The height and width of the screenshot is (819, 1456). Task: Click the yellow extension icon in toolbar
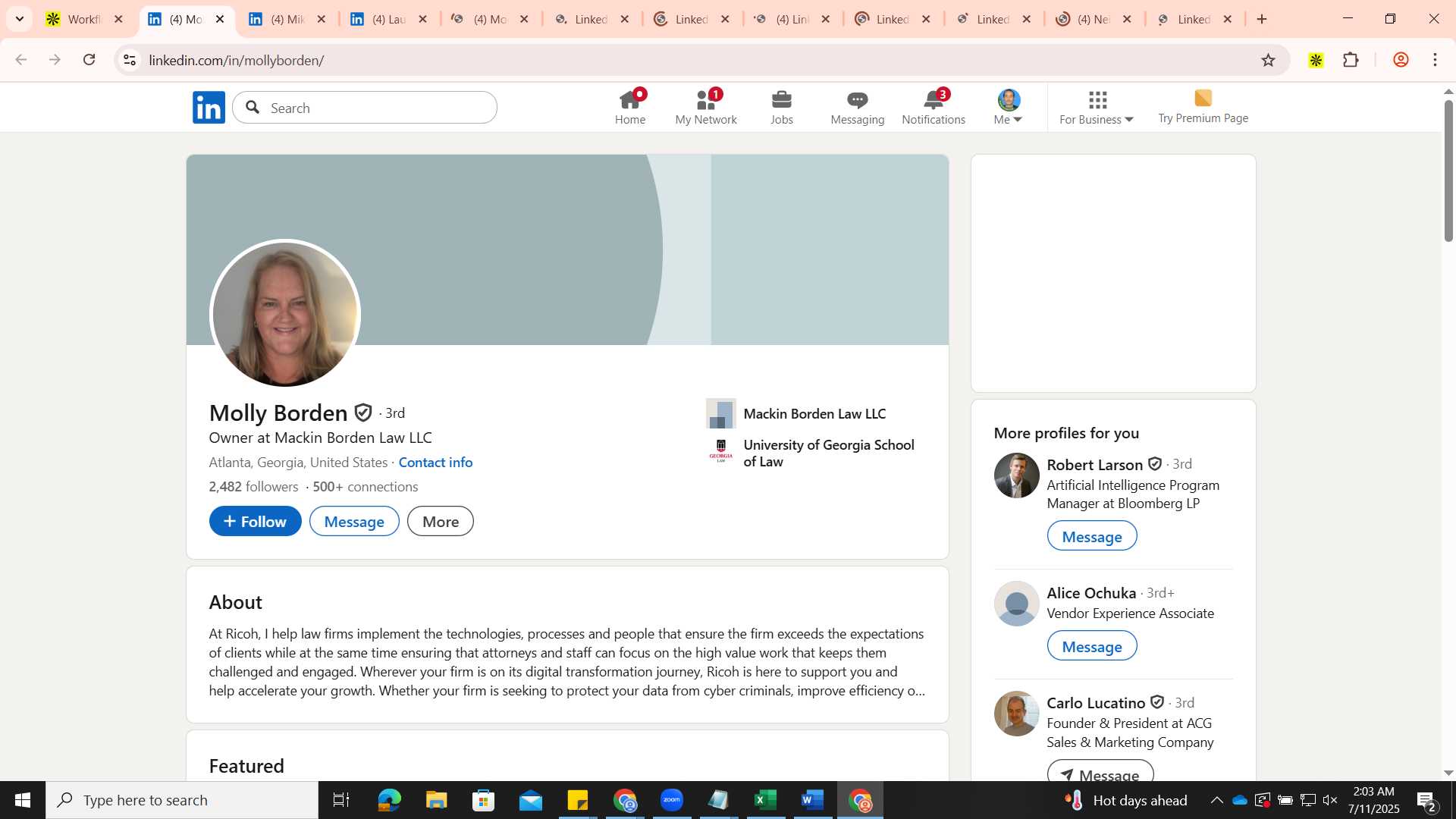click(x=1316, y=60)
